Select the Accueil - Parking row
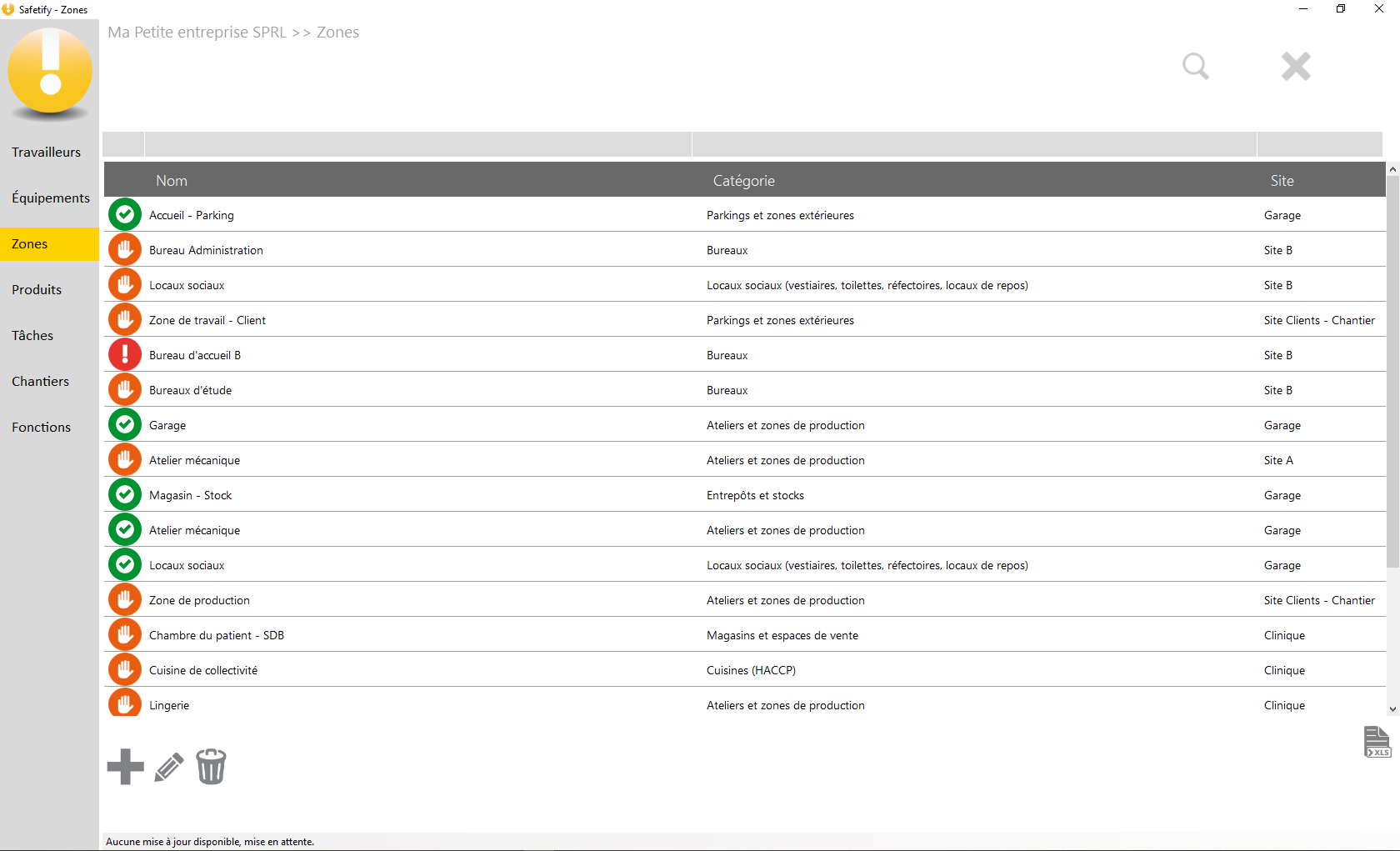 pyautogui.click(x=745, y=215)
